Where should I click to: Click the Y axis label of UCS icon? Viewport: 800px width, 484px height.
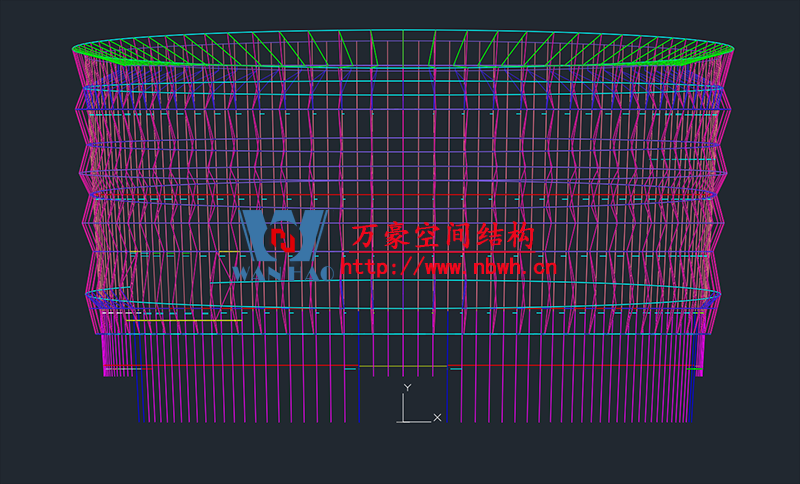click(406, 387)
